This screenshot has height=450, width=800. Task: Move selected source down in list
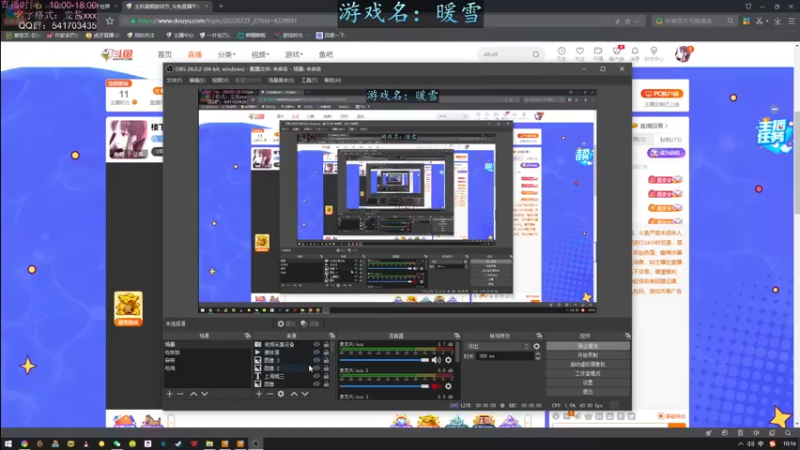coord(305,394)
